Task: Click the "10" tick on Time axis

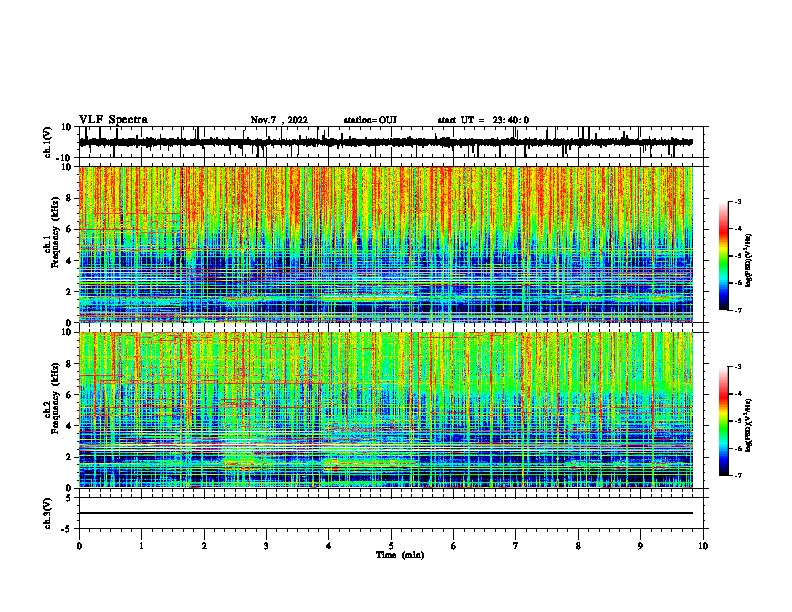Action: coord(703,546)
